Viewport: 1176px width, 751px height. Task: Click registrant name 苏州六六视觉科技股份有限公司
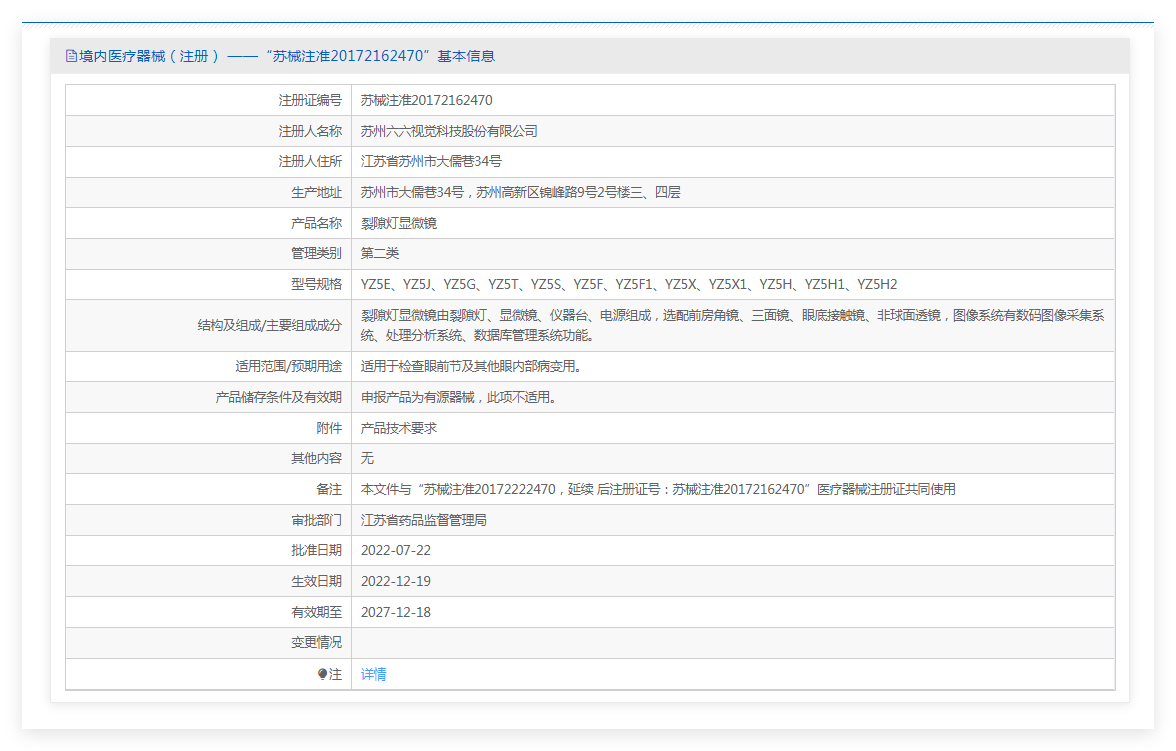449,131
